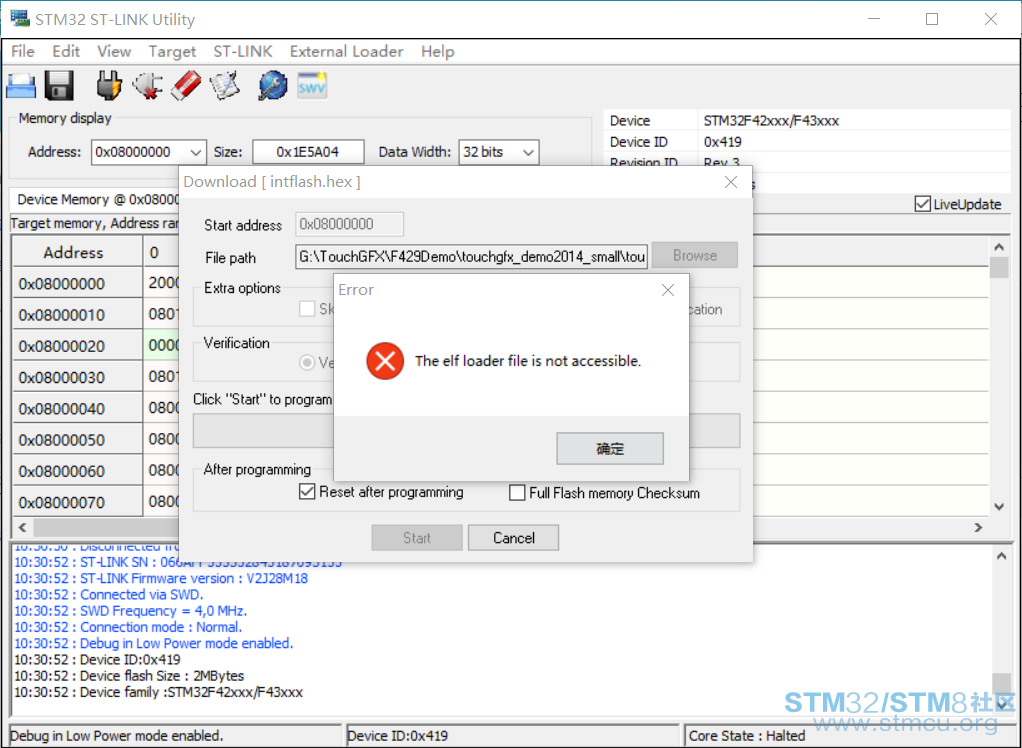Connect to target plug icon
The width and height of the screenshot is (1022, 748).
[x=109, y=86]
